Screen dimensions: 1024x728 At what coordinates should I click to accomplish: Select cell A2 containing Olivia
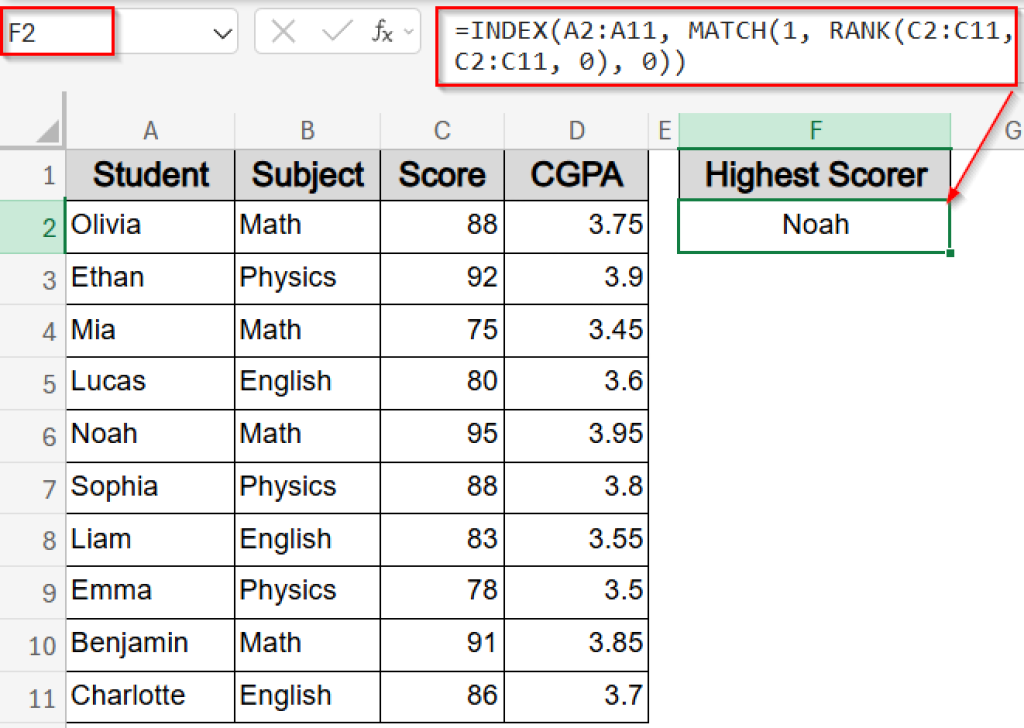tap(149, 225)
